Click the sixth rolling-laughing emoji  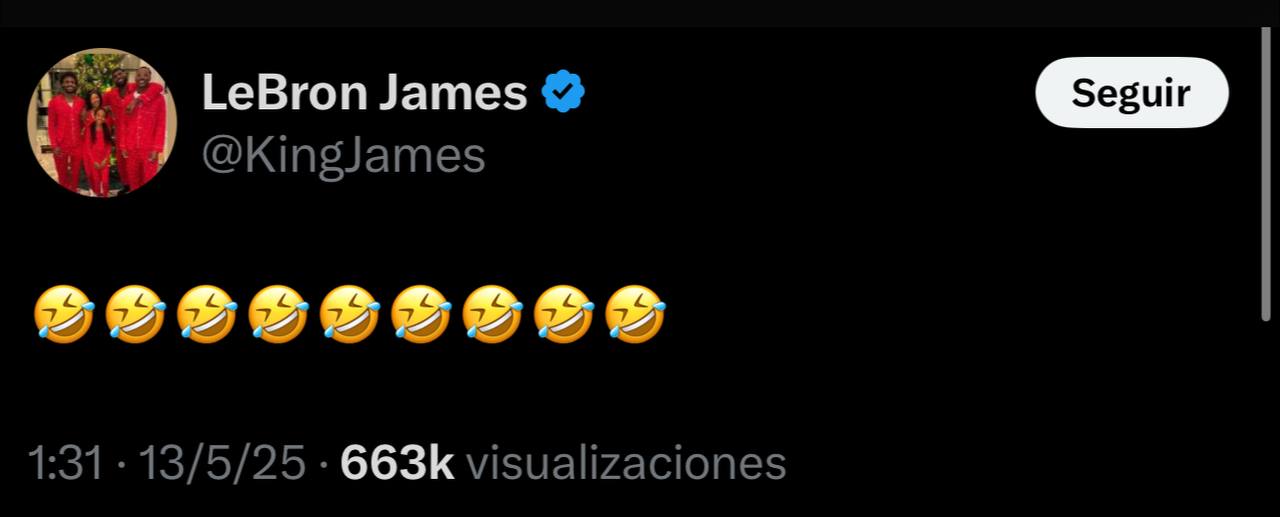tap(421, 314)
